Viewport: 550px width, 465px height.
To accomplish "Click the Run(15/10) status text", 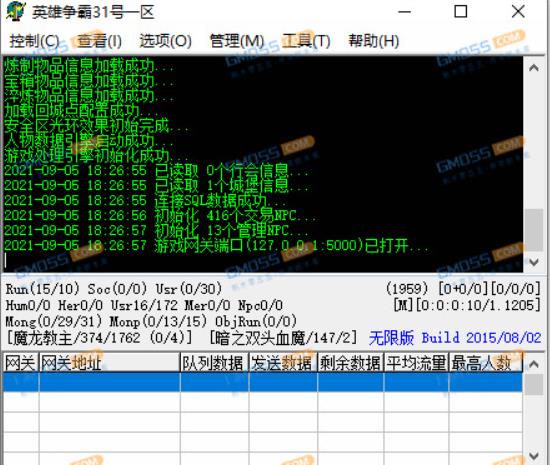I will [x=42, y=289].
